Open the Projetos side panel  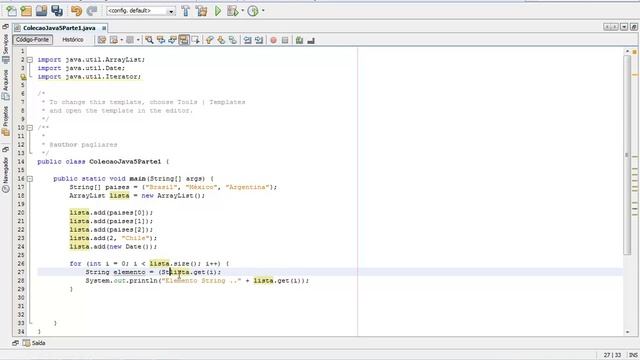(5, 121)
